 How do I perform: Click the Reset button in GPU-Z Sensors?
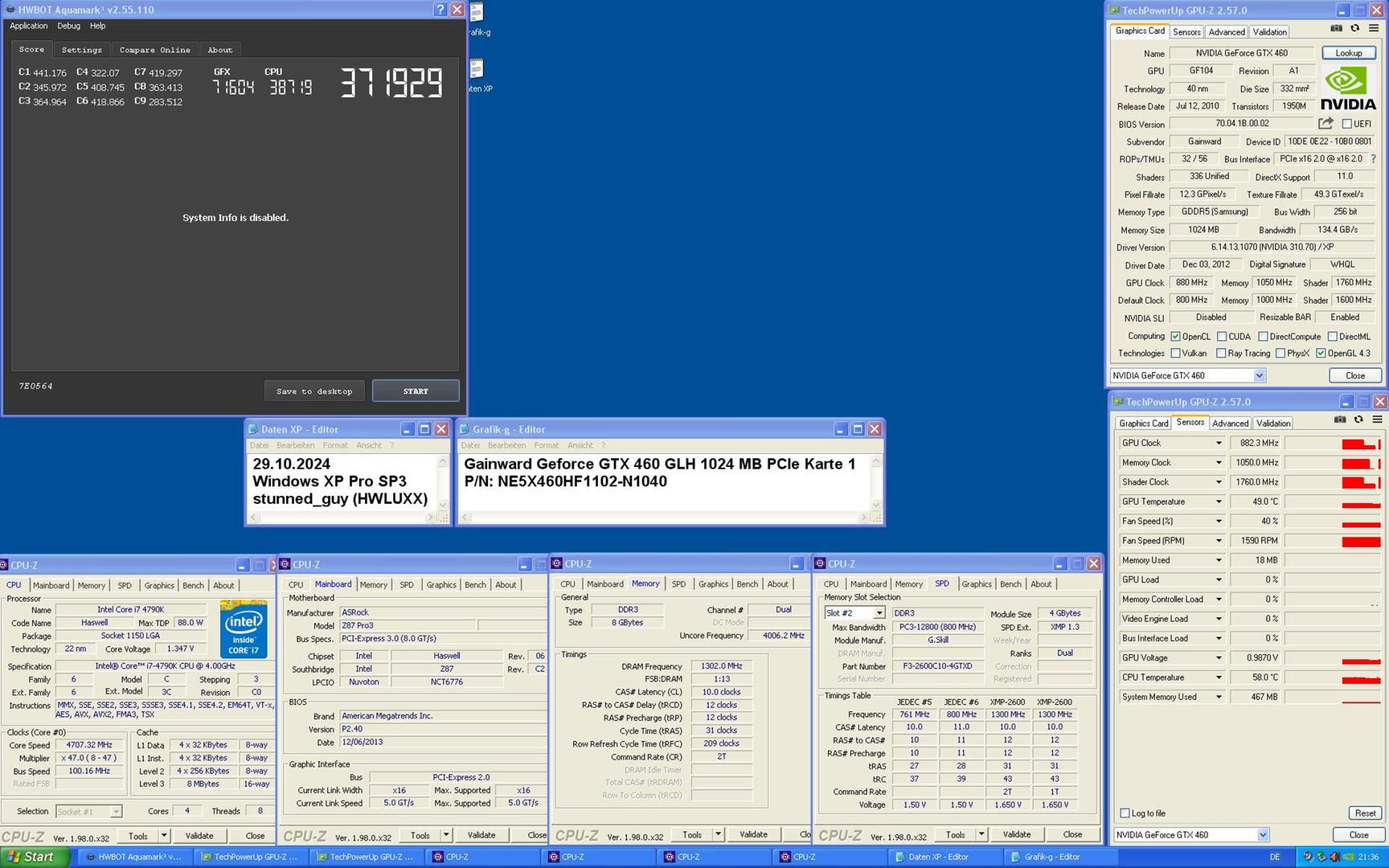1366,813
